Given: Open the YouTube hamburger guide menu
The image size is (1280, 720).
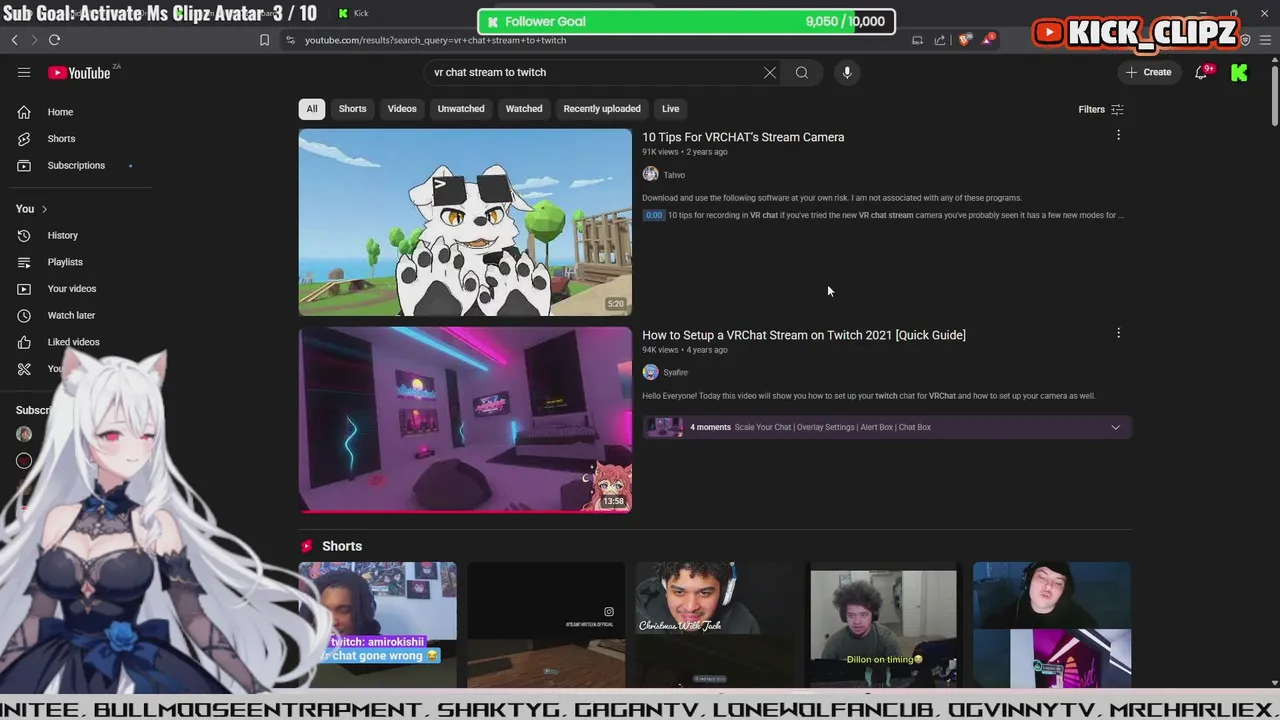Looking at the screenshot, I should click(x=24, y=72).
